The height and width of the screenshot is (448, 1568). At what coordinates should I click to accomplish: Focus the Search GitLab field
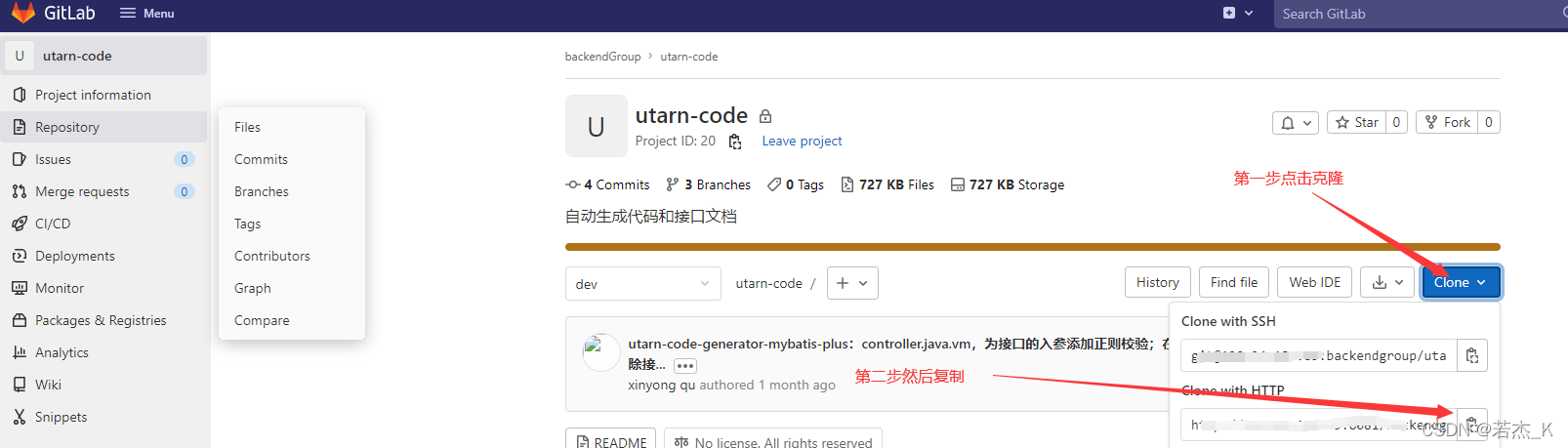[x=1421, y=14]
